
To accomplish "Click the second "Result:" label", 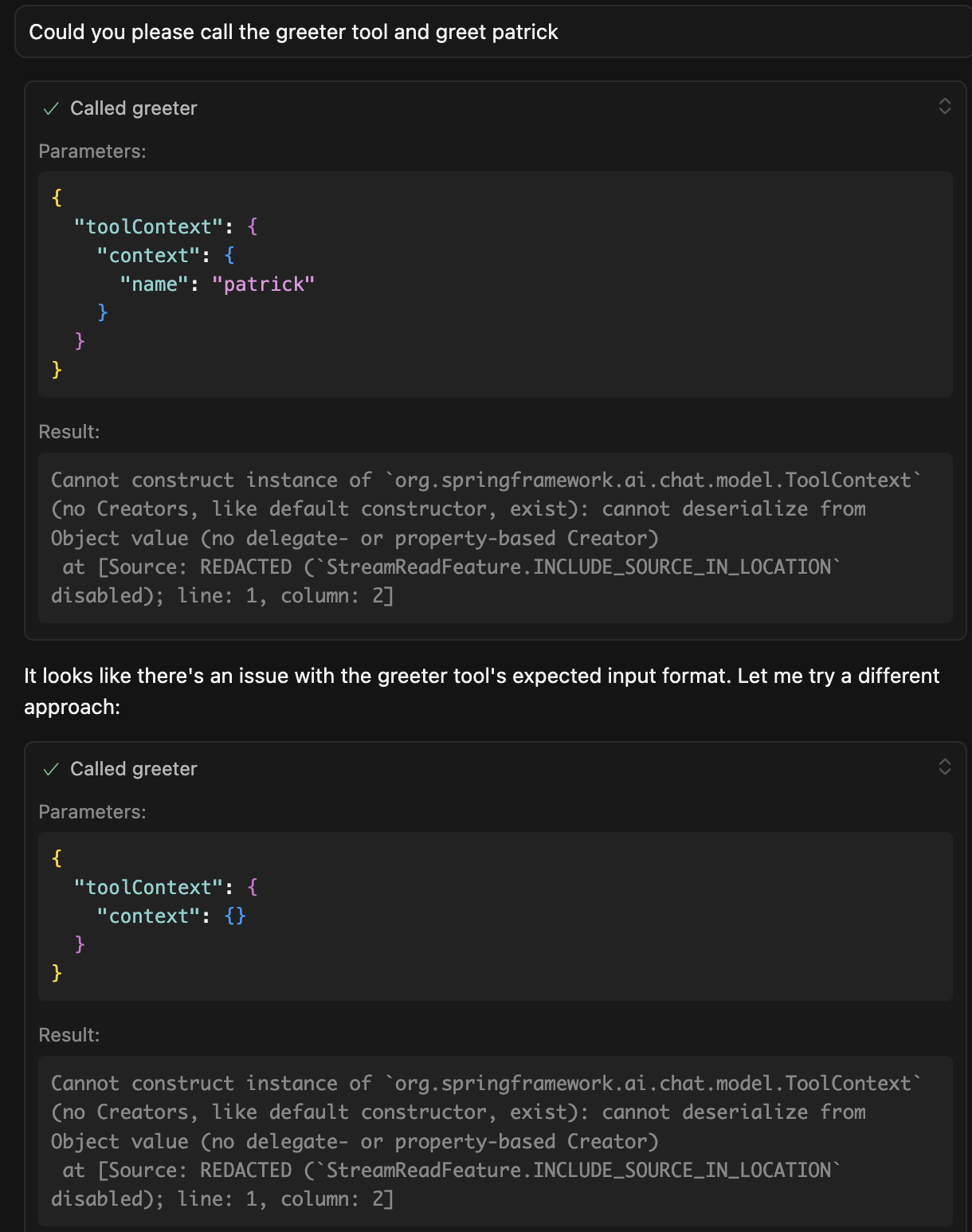I will (69, 1035).
